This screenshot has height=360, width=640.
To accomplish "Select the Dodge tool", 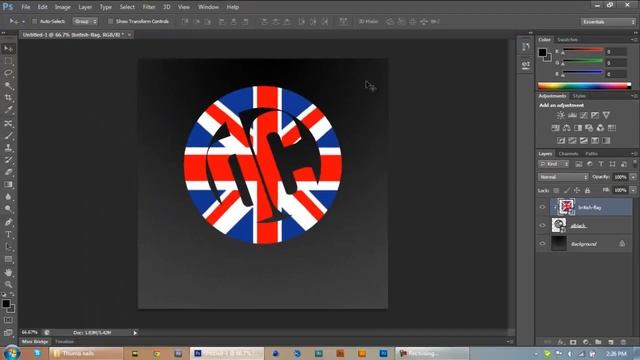I will pyautogui.click(x=8, y=209).
